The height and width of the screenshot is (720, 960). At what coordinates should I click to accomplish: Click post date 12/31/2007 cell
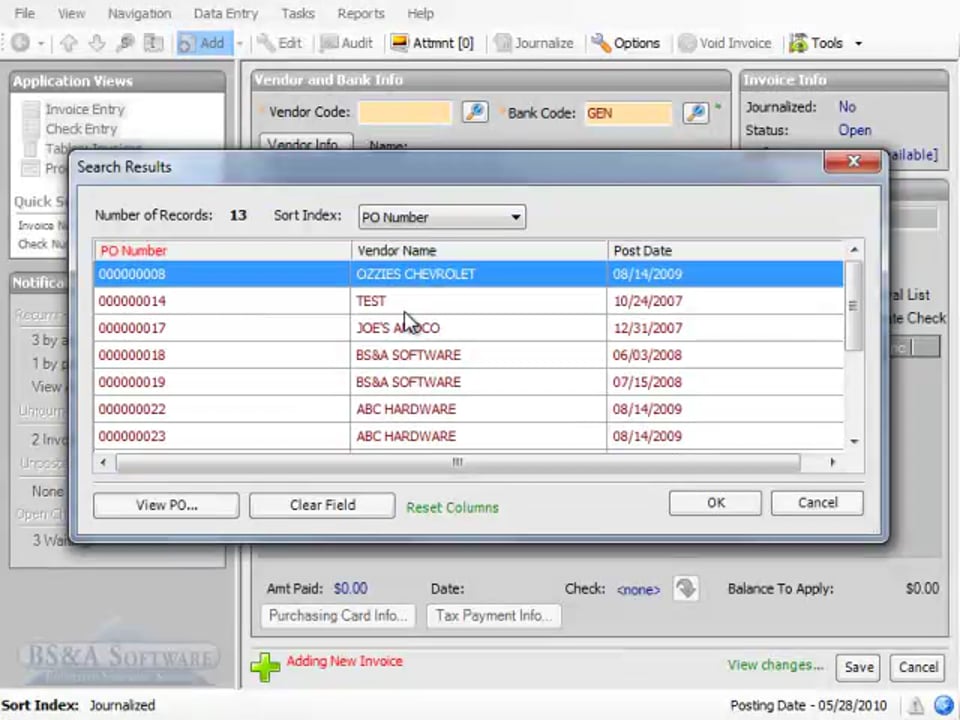click(726, 328)
